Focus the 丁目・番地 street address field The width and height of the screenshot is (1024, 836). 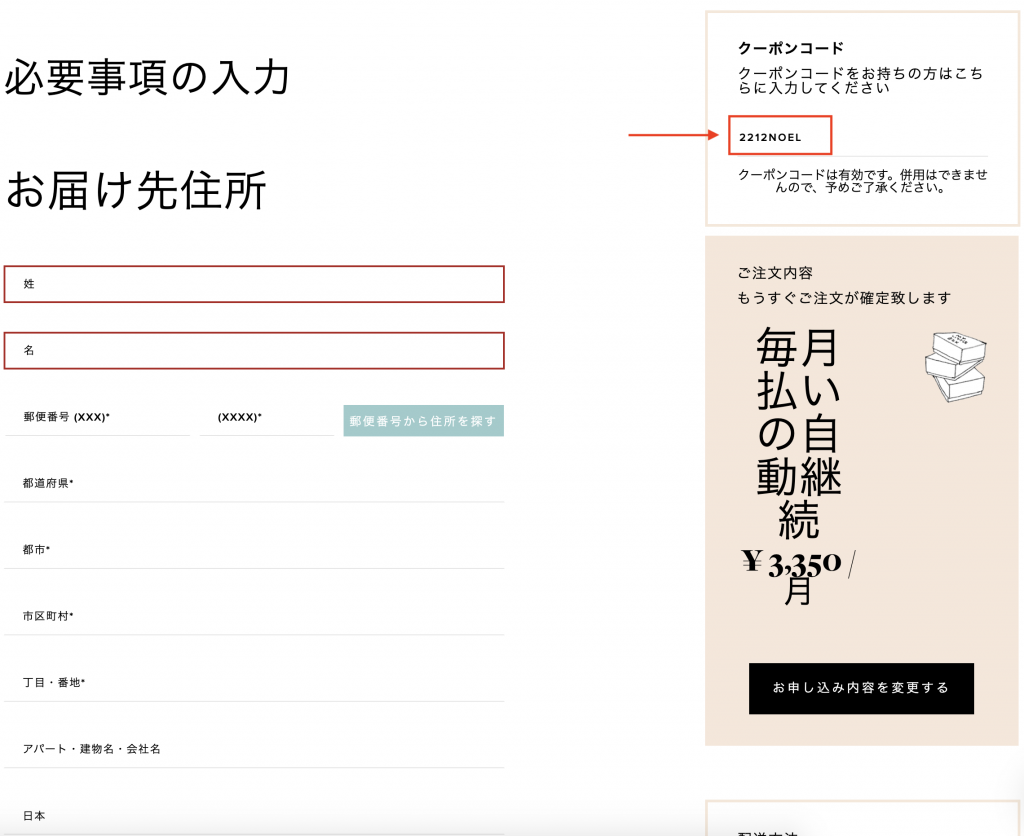pos(254,683)
